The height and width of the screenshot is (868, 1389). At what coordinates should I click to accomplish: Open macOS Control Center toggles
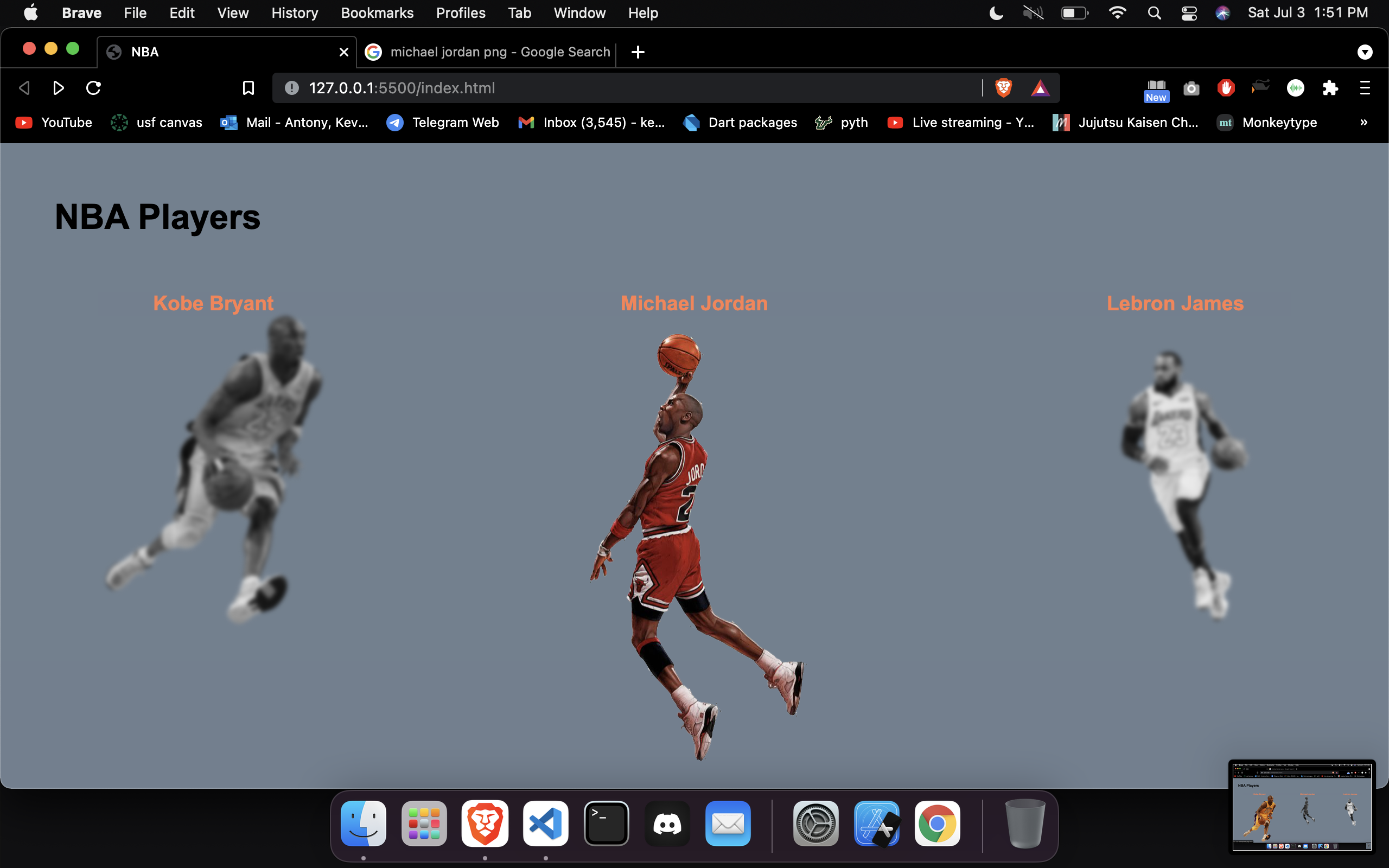coord(1189,12)
